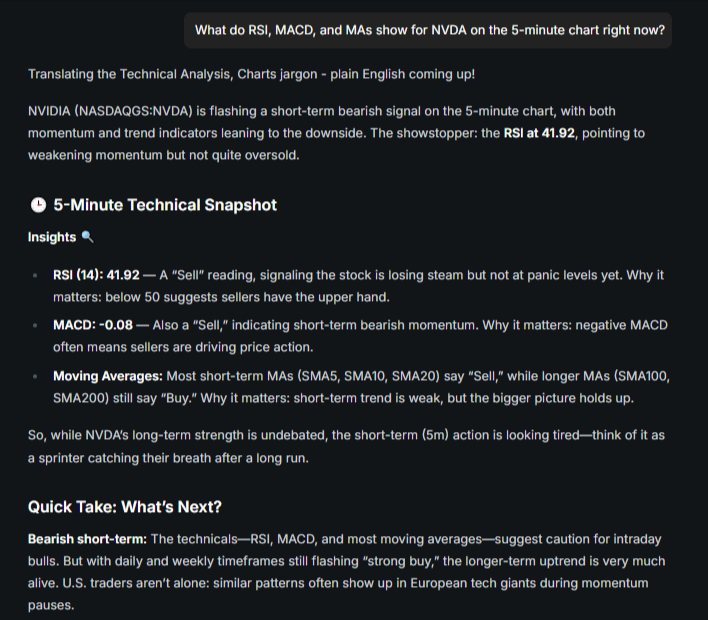Click the bold 'RSI (14): 41.92' label
The width and height of the screenshot is (708, 620).
[x=96, y=275]
